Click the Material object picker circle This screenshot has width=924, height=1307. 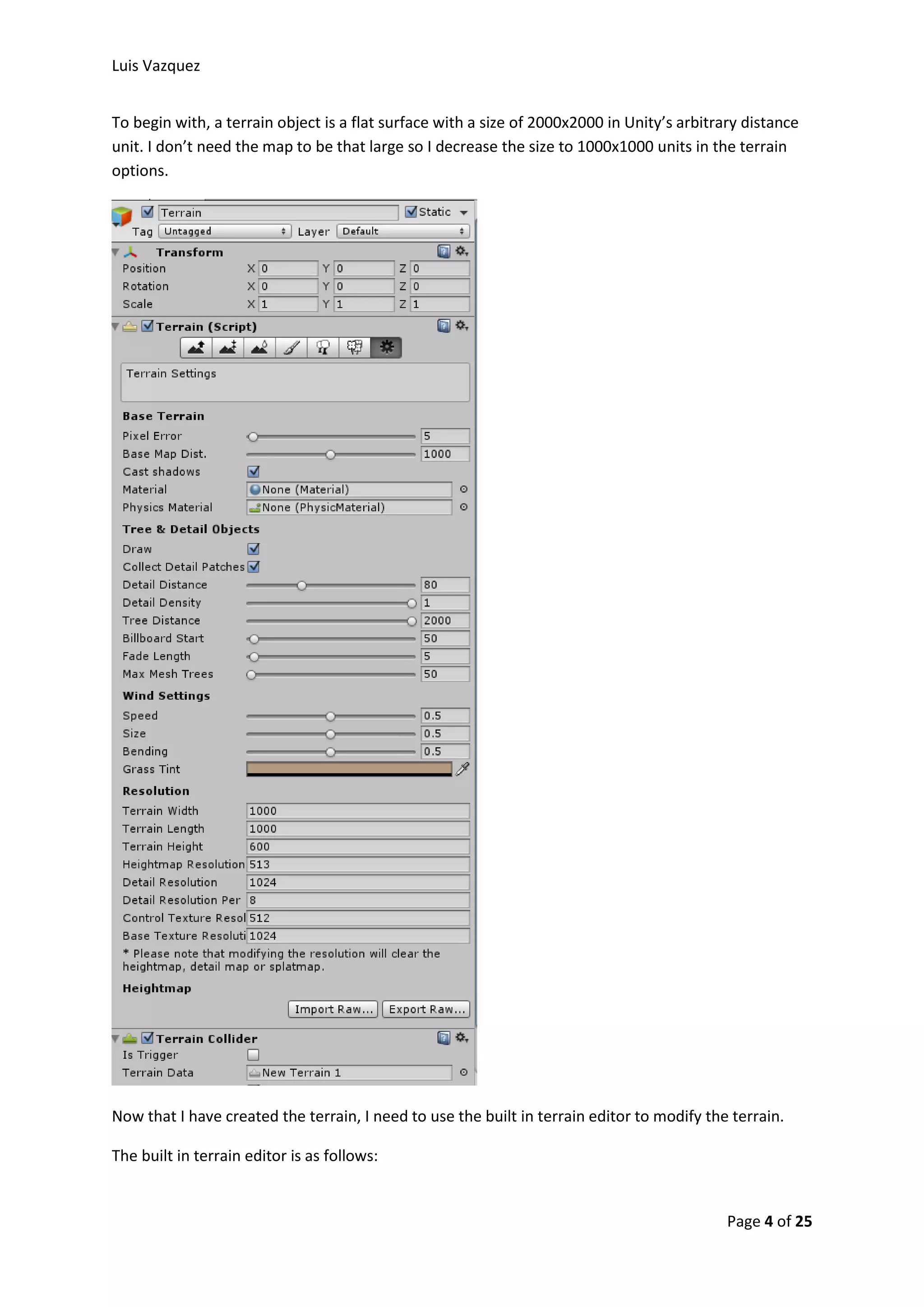[x=464, y=489]
